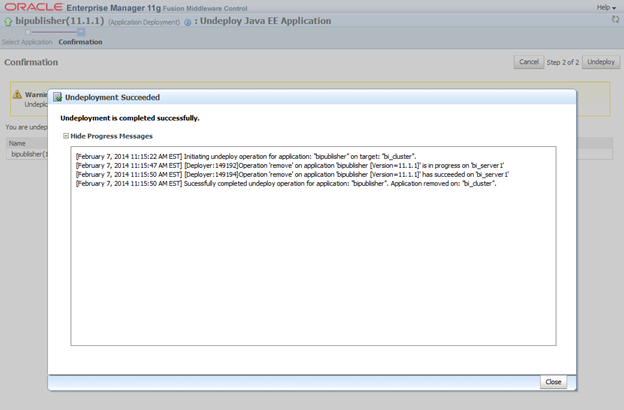Click the yellow Warning triangle icon

click(x=16, y=96)
